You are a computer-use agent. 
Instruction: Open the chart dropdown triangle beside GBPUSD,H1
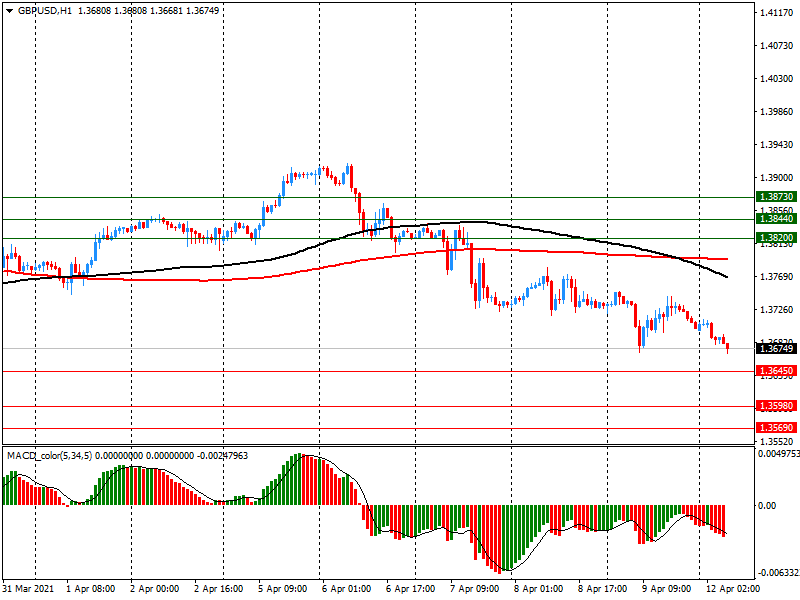10,11
